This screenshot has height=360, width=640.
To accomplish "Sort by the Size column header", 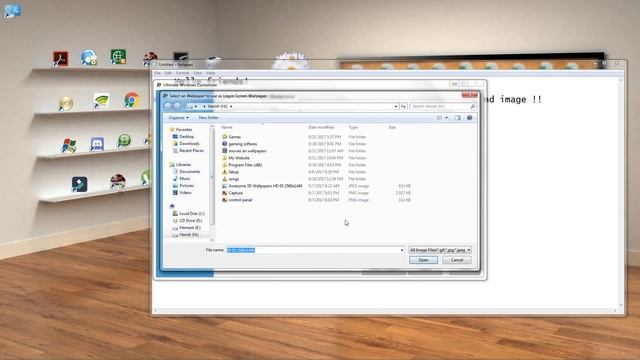I will 392,127.
